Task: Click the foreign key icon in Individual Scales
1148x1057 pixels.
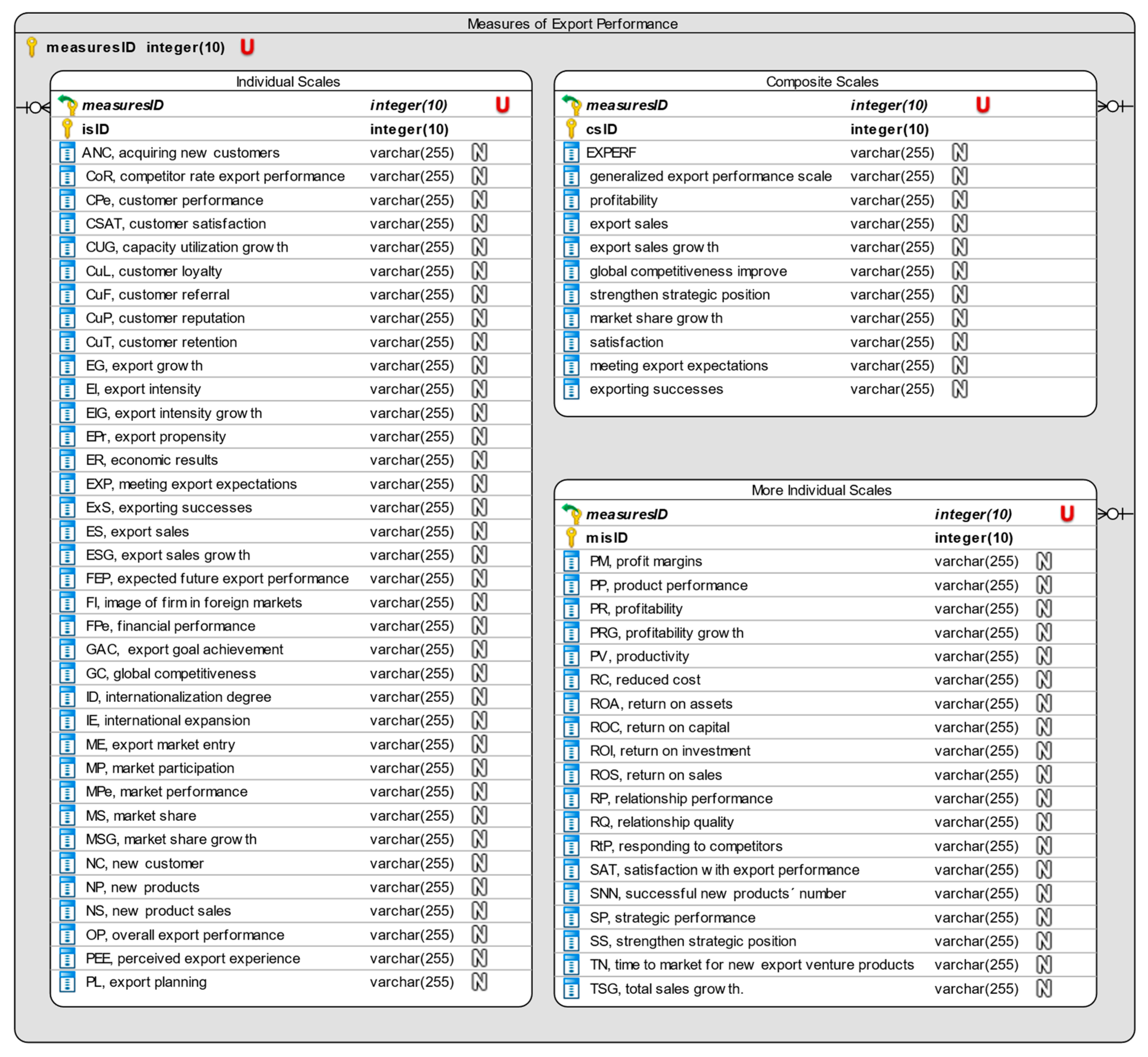Action: (x=68, y=105)
